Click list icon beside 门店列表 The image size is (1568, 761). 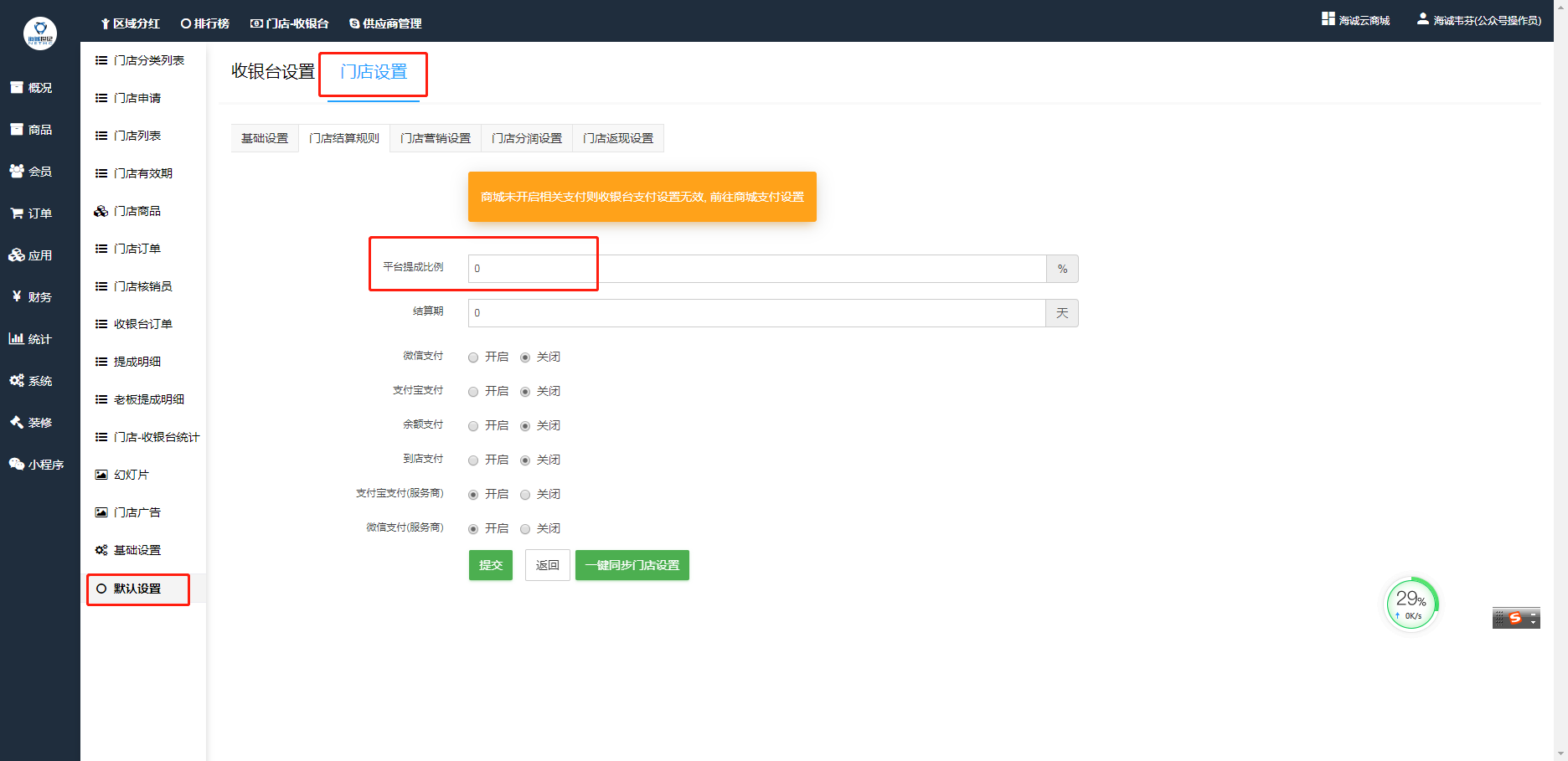101,136
